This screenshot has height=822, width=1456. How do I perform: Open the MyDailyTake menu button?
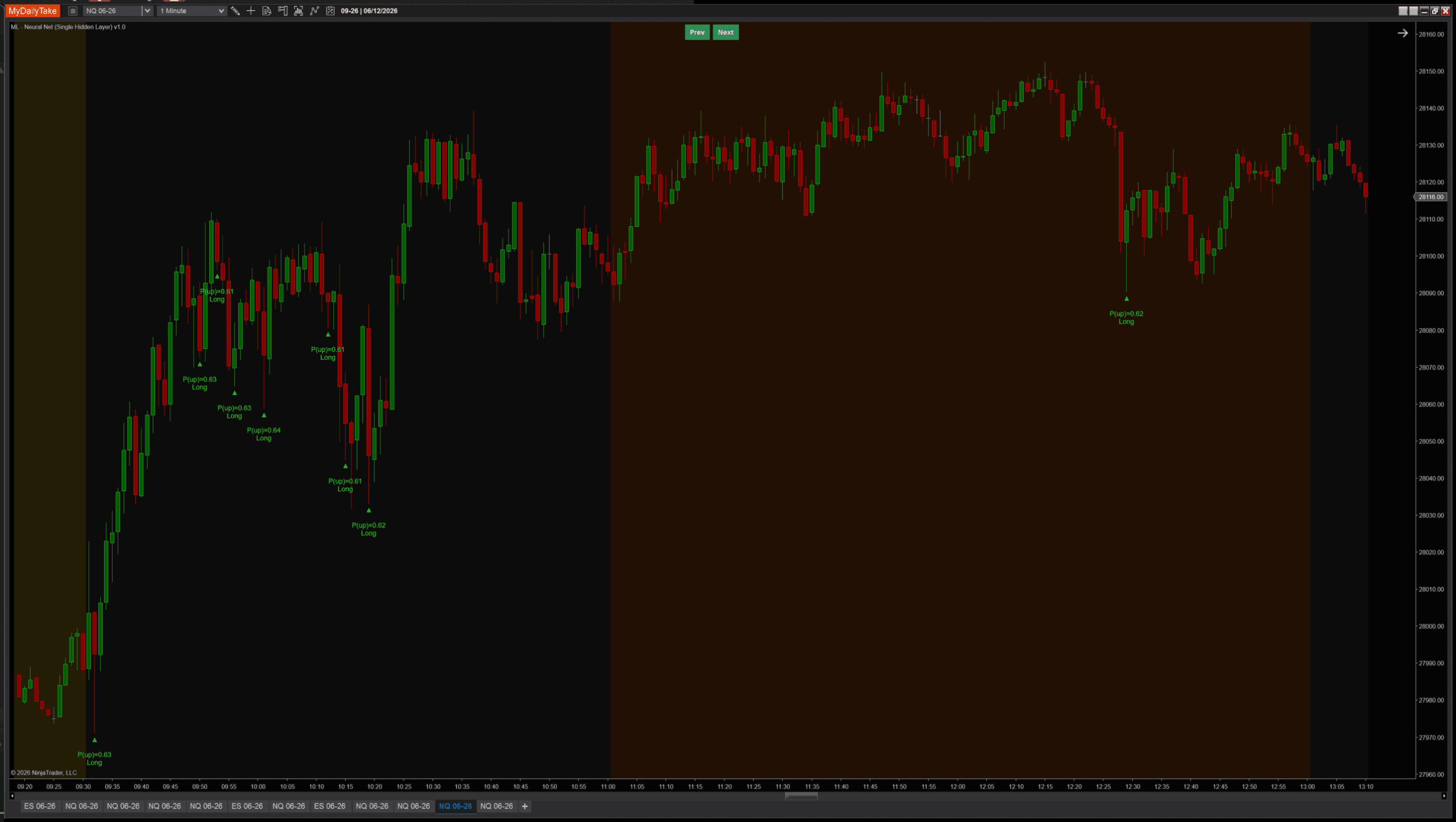coord(32,11)
